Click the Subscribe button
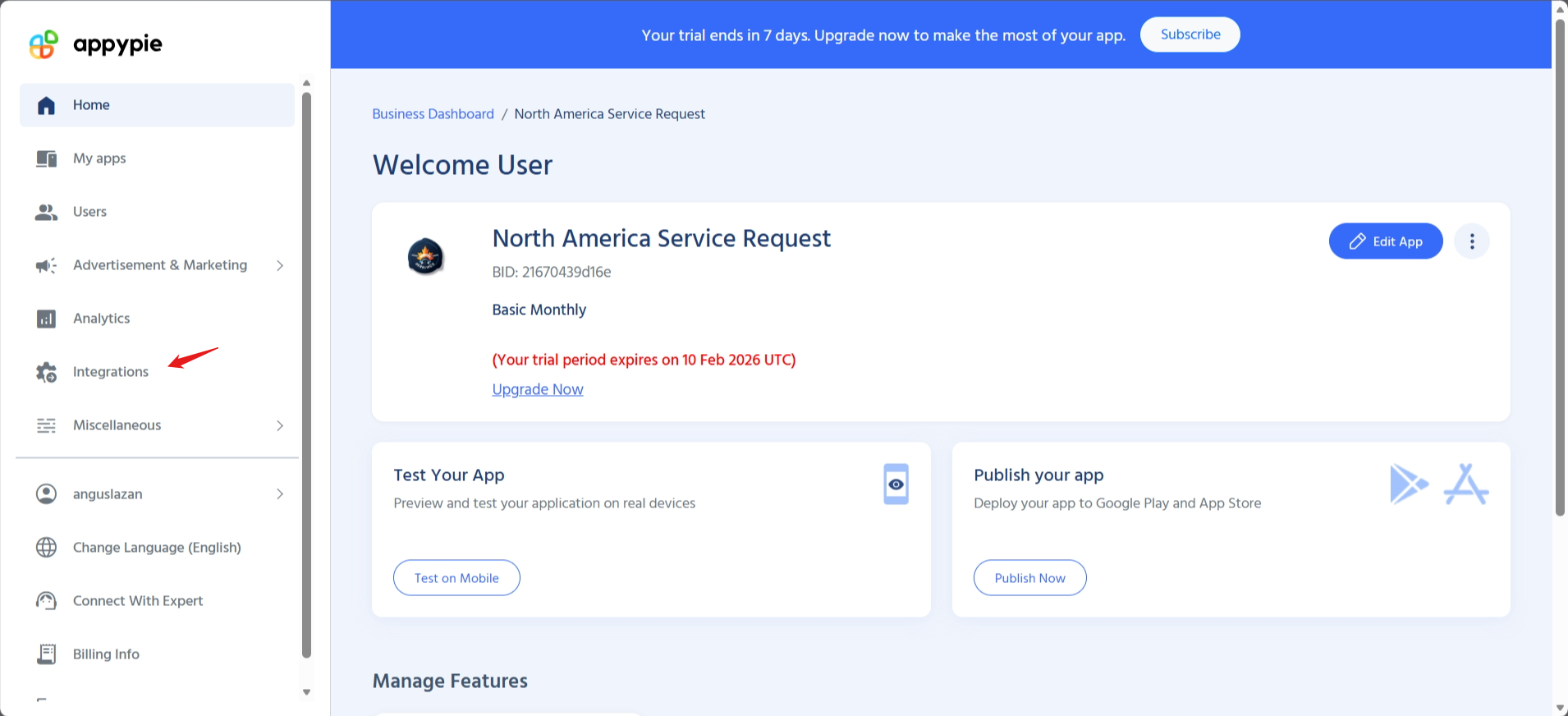The height and width of the screenshot is (716, 1568). (1190, 34)
